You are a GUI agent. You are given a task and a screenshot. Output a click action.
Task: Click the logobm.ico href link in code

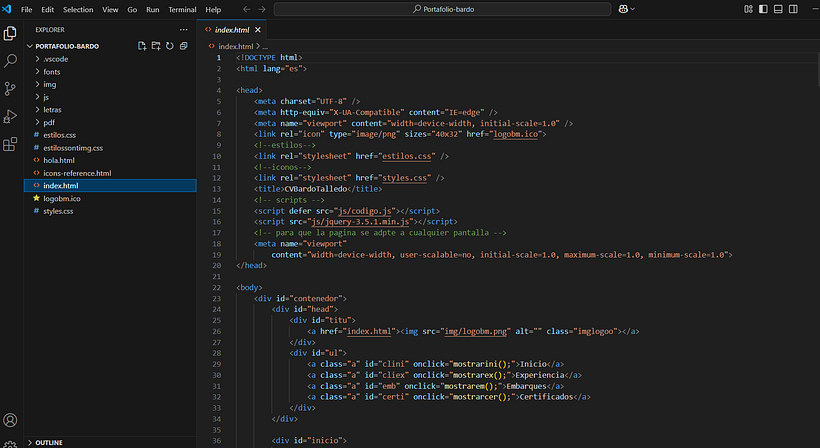tap(516, 134)
